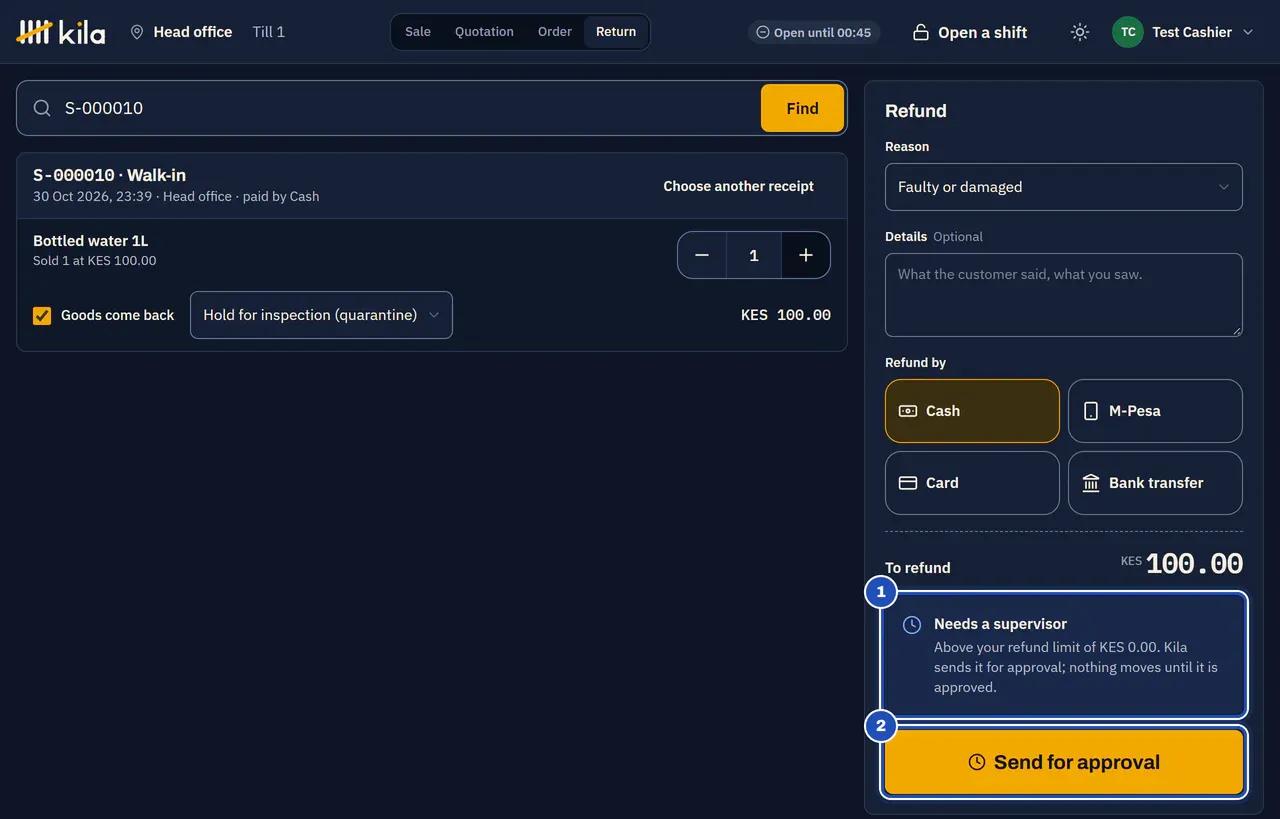Click the Open until 00:45 status badge
1280x819 pixels.
(x=814, y=32)
